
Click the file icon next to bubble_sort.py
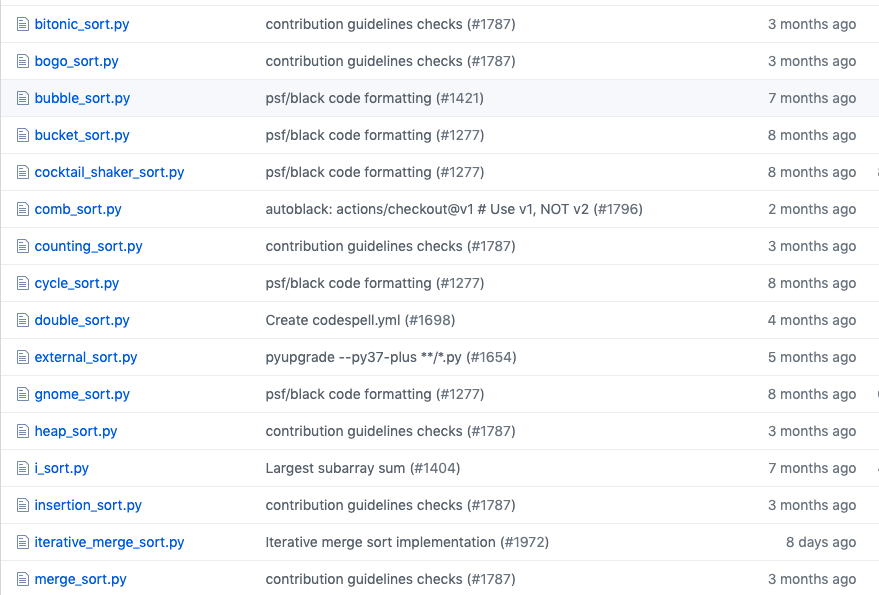(22, 98)
